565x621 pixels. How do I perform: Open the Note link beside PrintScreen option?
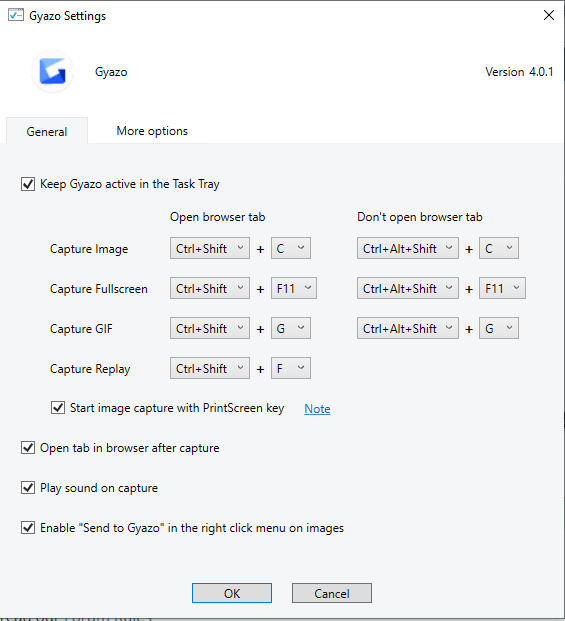click(x=317, y=409)
